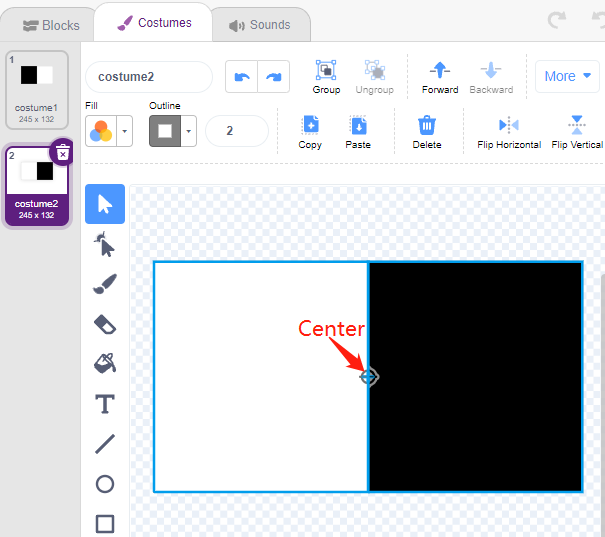Switch to the Sounds tab

pyautogui.click(x=260, y=25)
